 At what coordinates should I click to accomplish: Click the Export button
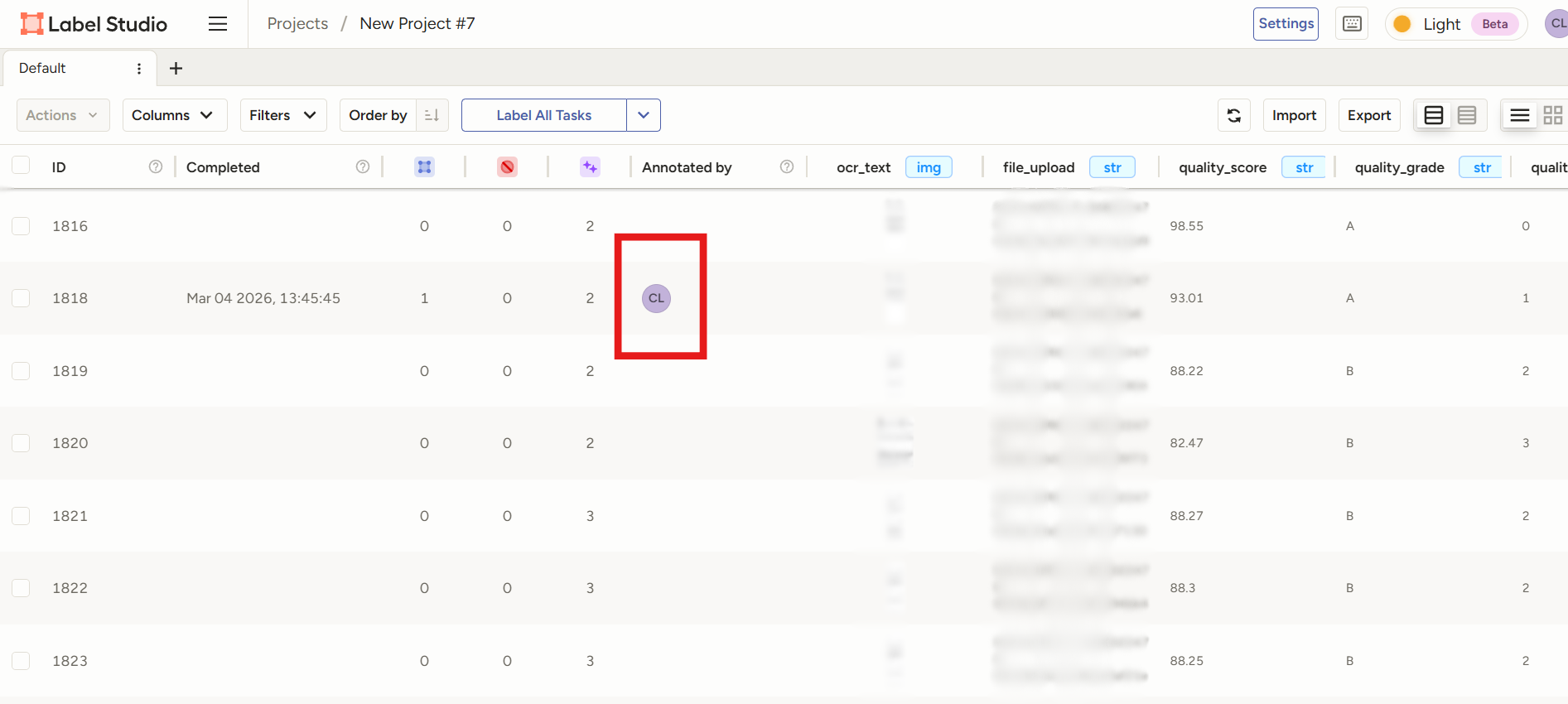coord(1368,115)
